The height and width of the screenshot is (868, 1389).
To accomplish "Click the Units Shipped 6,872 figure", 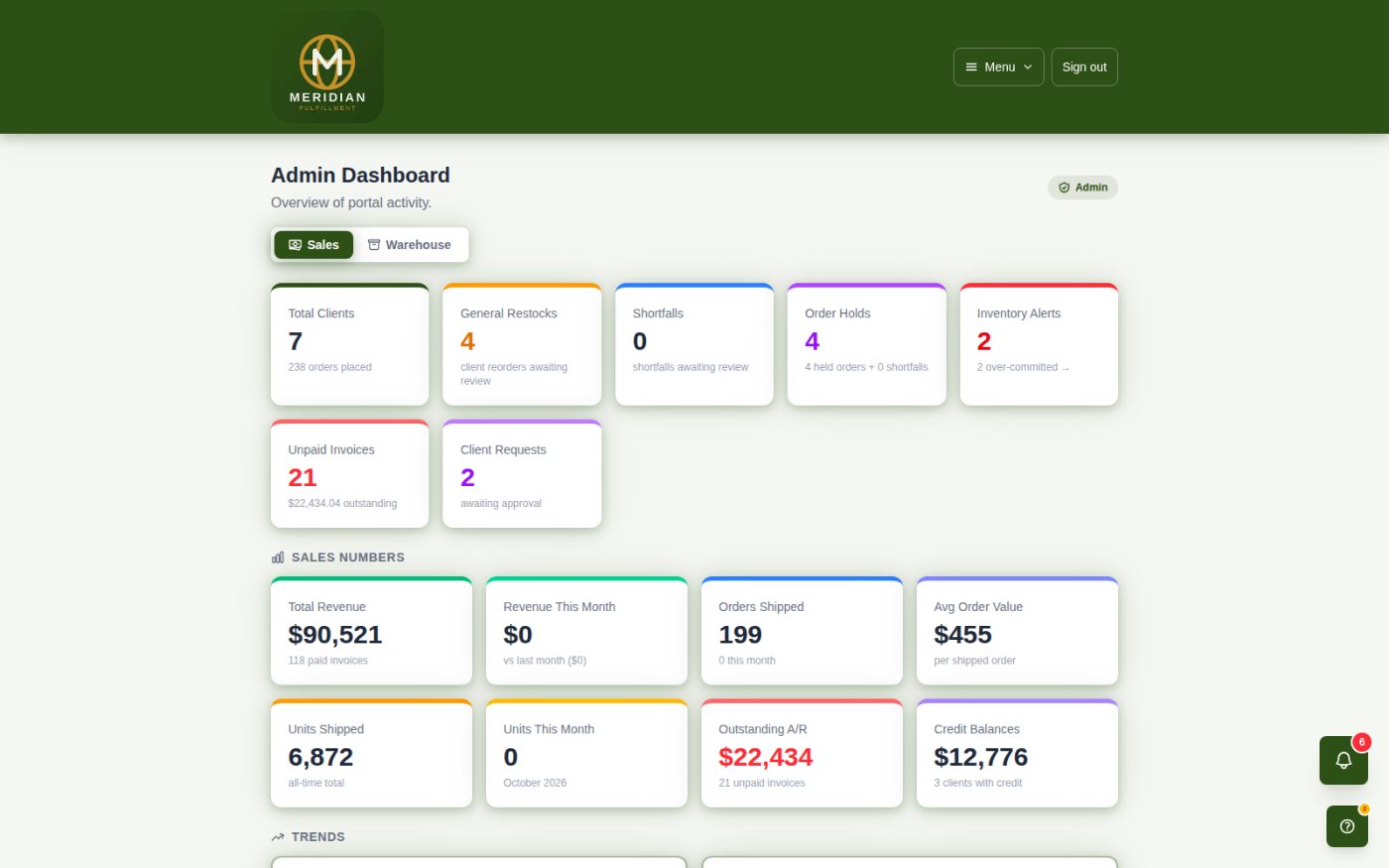I will [x=320, y=757].
